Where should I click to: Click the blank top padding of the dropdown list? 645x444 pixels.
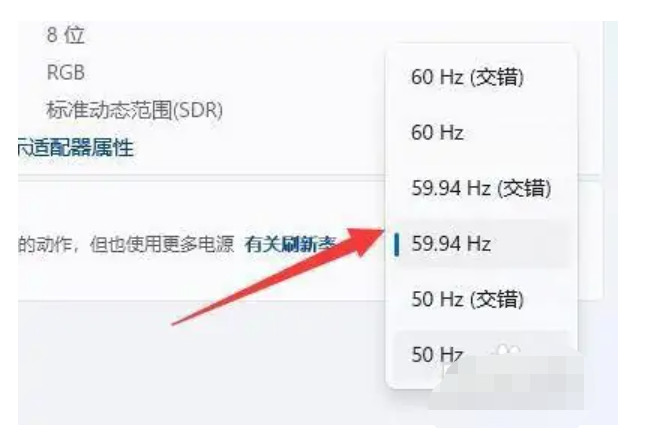click(481, 49)
